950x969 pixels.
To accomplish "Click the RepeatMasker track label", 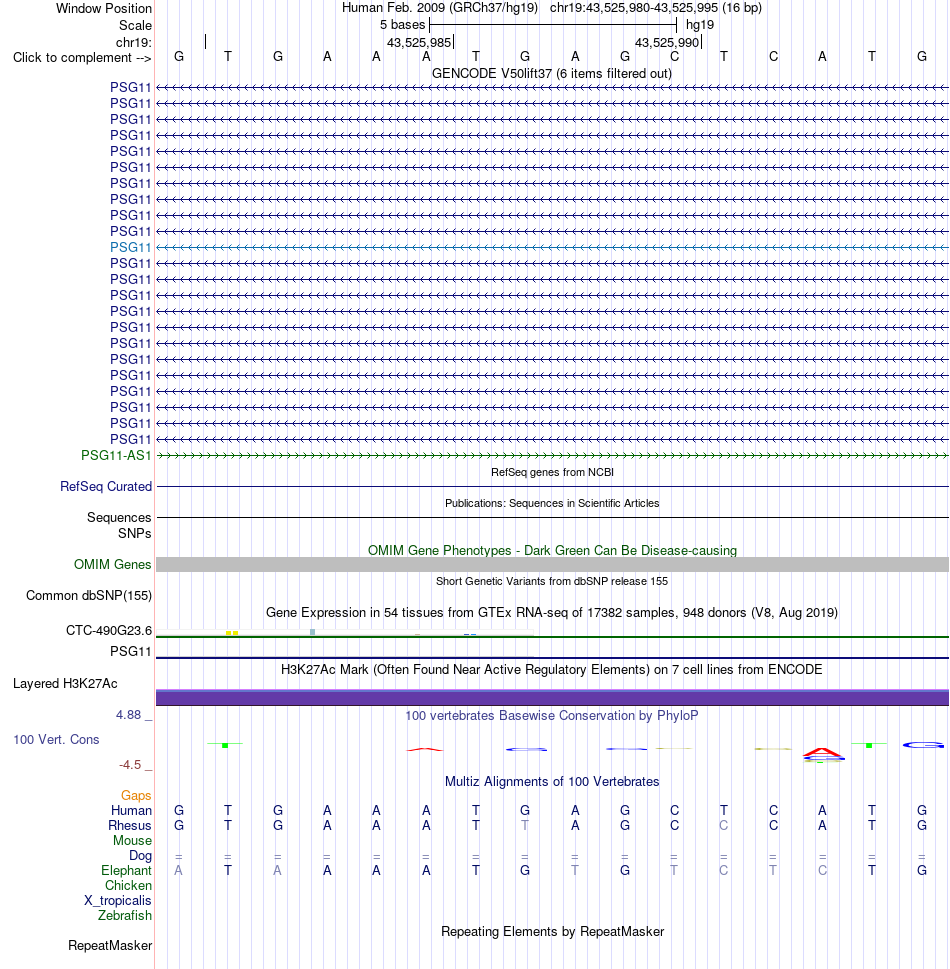I will pyautogui.click(x=110, y=946).
